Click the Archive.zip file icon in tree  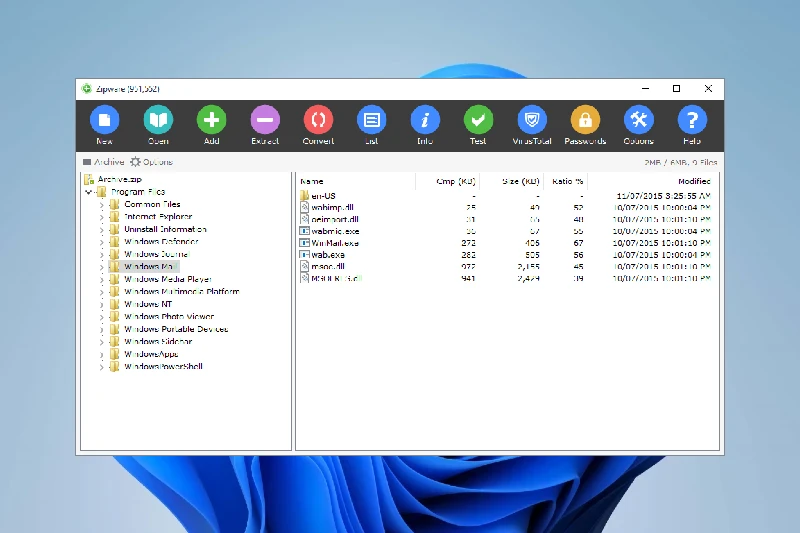[89, 179]
